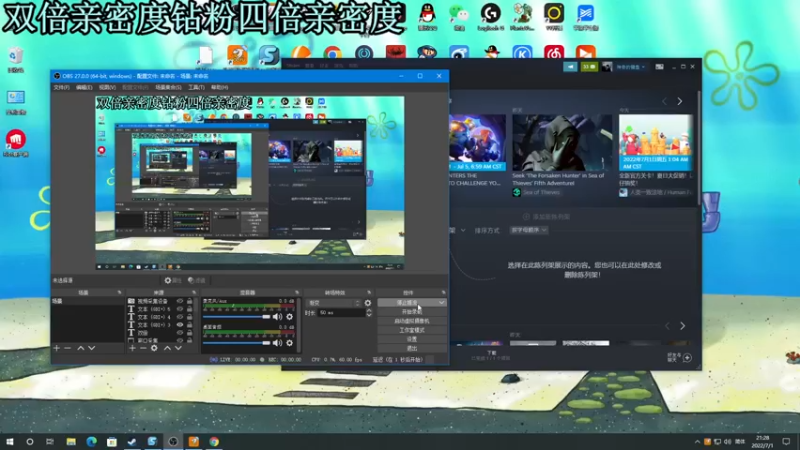Open desktop audio settings gear
The height and width of the screenshot is (450, 800).
click(290, 343)
